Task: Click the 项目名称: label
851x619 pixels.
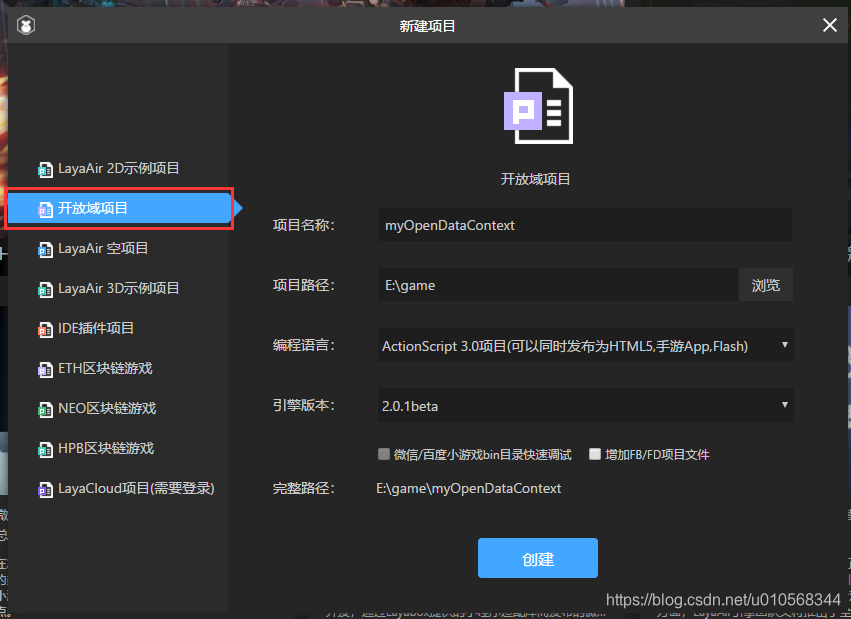Action: pyautogui.click(x=303, y=225)
